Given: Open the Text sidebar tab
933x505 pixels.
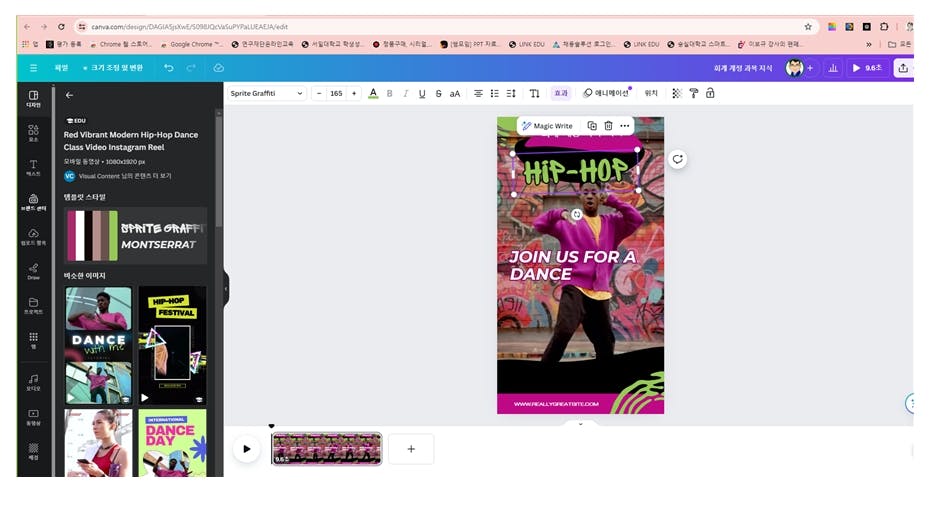Looking at the screenshot, I should coord(33,168).
